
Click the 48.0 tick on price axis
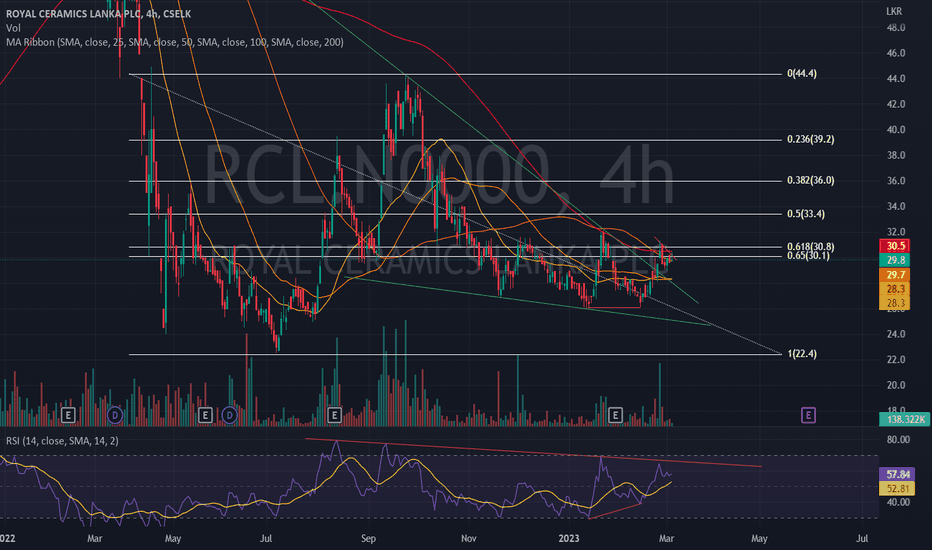point(895,27)
